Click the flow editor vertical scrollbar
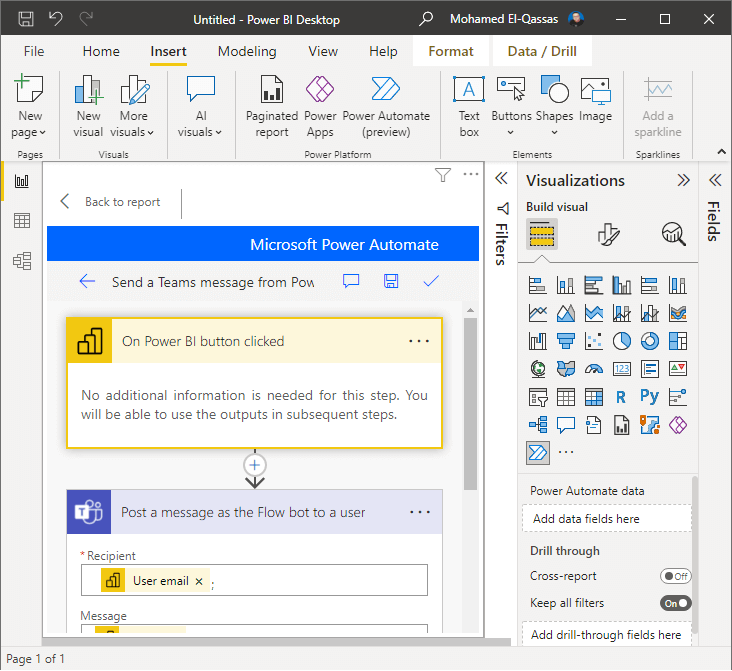This screenshot has width=732, height=671. point(470,403)
